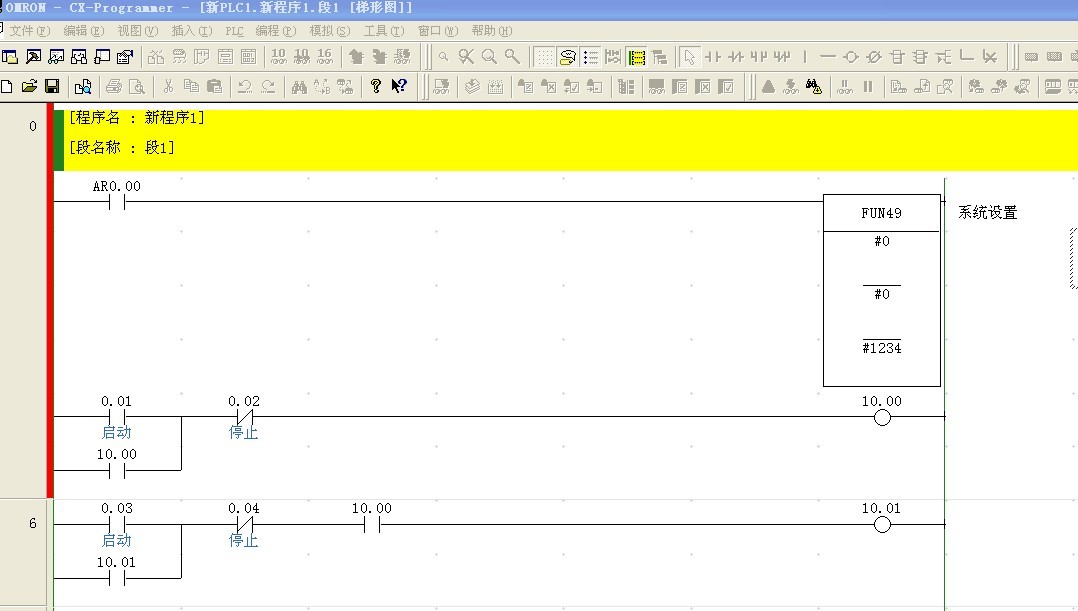
Task: Open the 工具(T) menu
Action: (x=383, y=31)
